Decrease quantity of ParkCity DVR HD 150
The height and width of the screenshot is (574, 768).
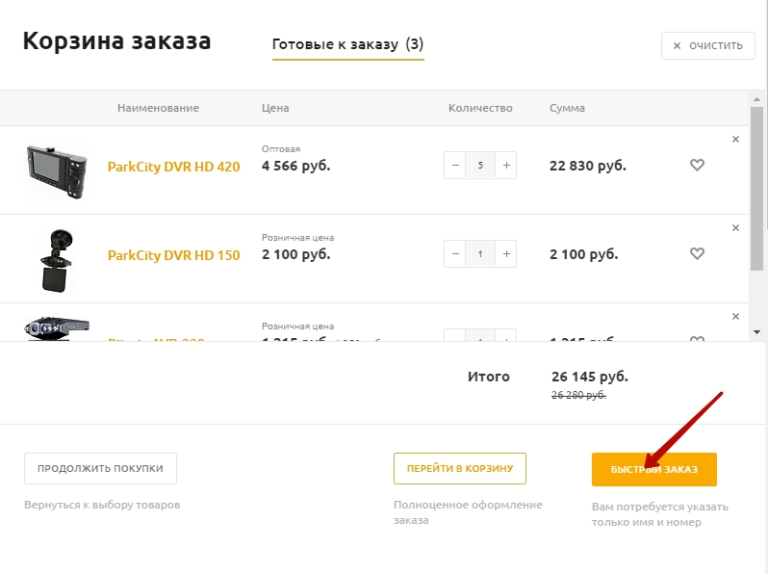(455, 254)
